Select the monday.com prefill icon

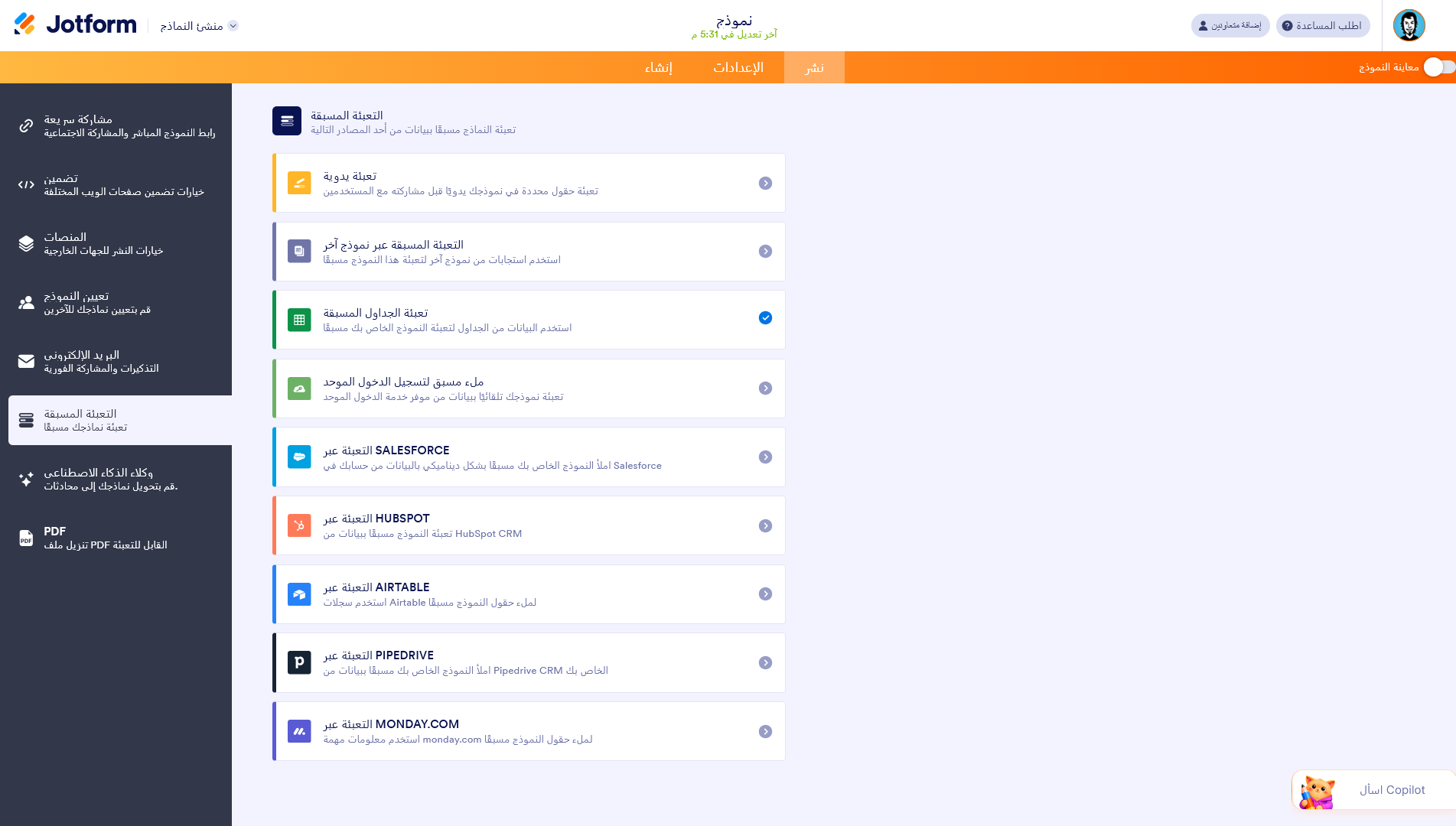tap(299, 731)
